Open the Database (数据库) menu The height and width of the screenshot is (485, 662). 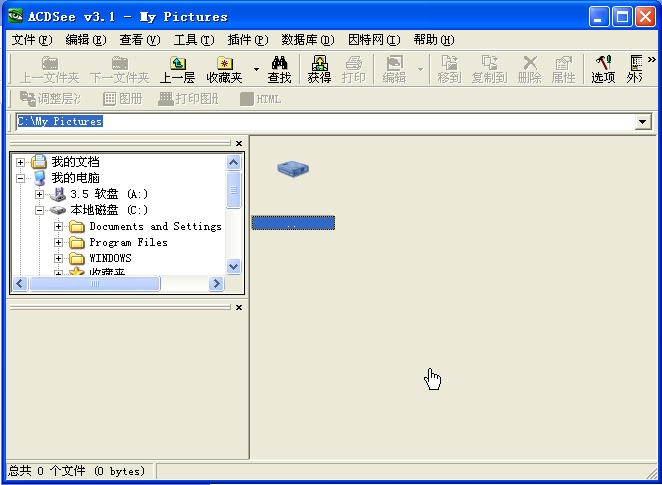coord(308,40)
